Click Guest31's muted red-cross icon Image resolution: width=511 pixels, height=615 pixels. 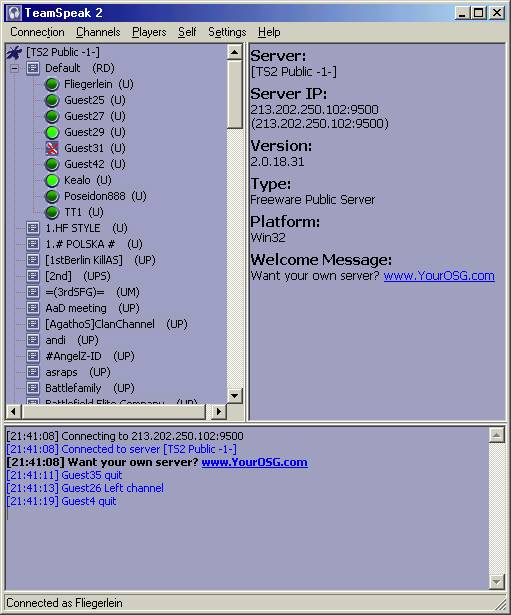[x=52, y=148]
